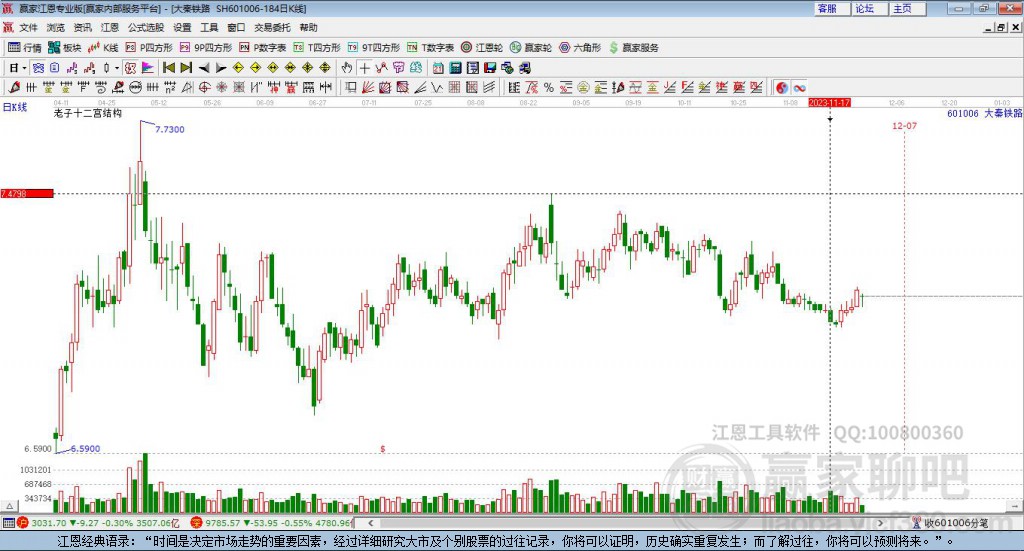Screen dimensions: 1024x551
Task: Open the 9T四方形 tool
Action: point(374,48)
